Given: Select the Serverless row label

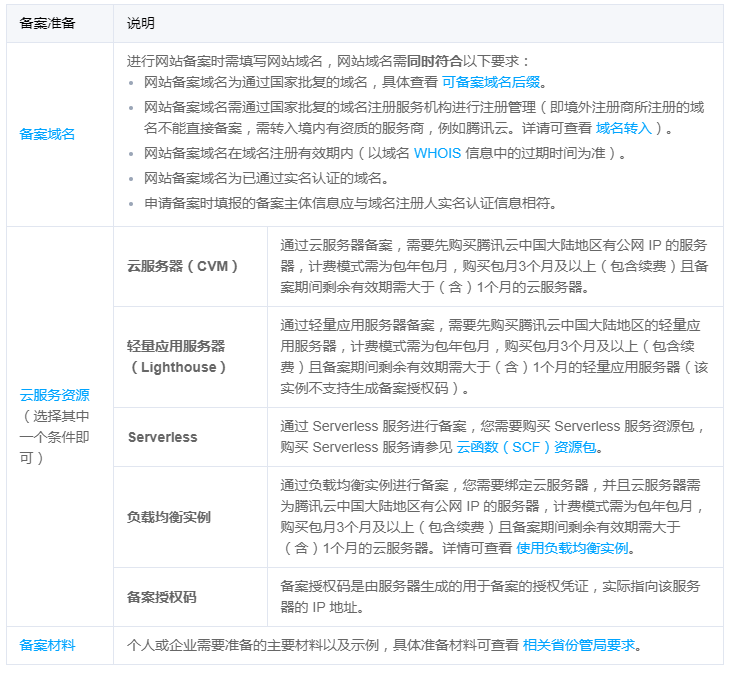Looking at the screenshot, I should pos(162,437).
